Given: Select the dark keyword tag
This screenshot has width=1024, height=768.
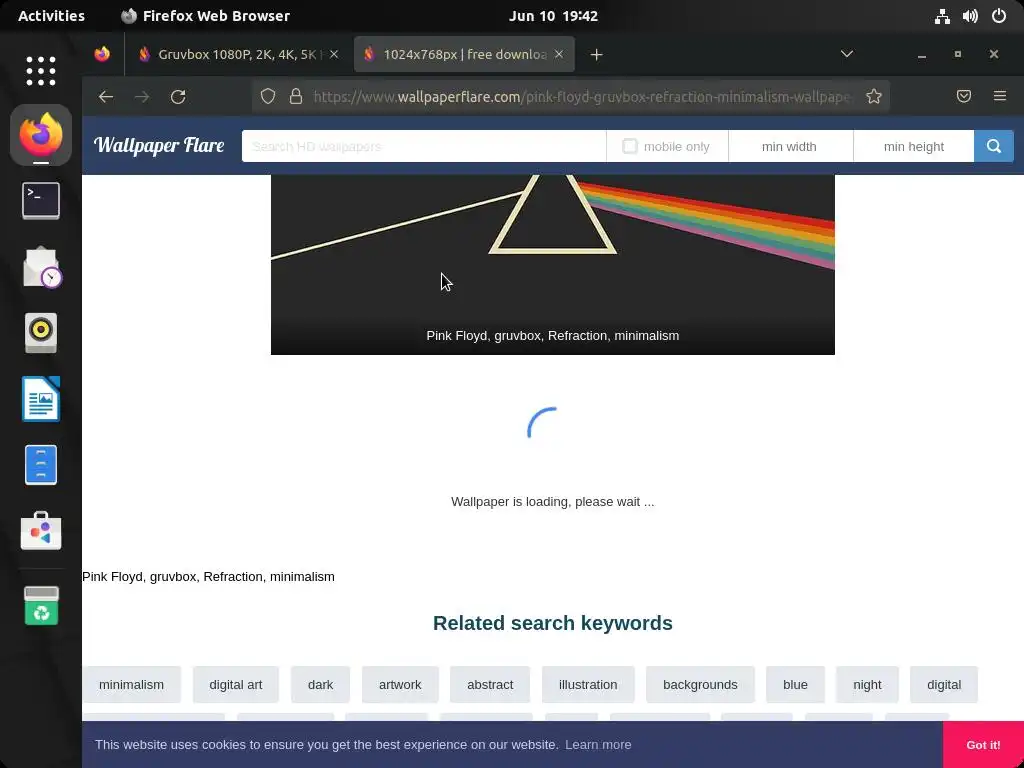Looking at the screenshot, I should [x=321, y=684].
